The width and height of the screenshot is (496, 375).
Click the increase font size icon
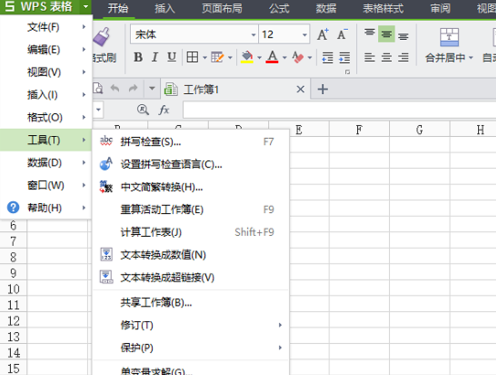pos(322,34)
